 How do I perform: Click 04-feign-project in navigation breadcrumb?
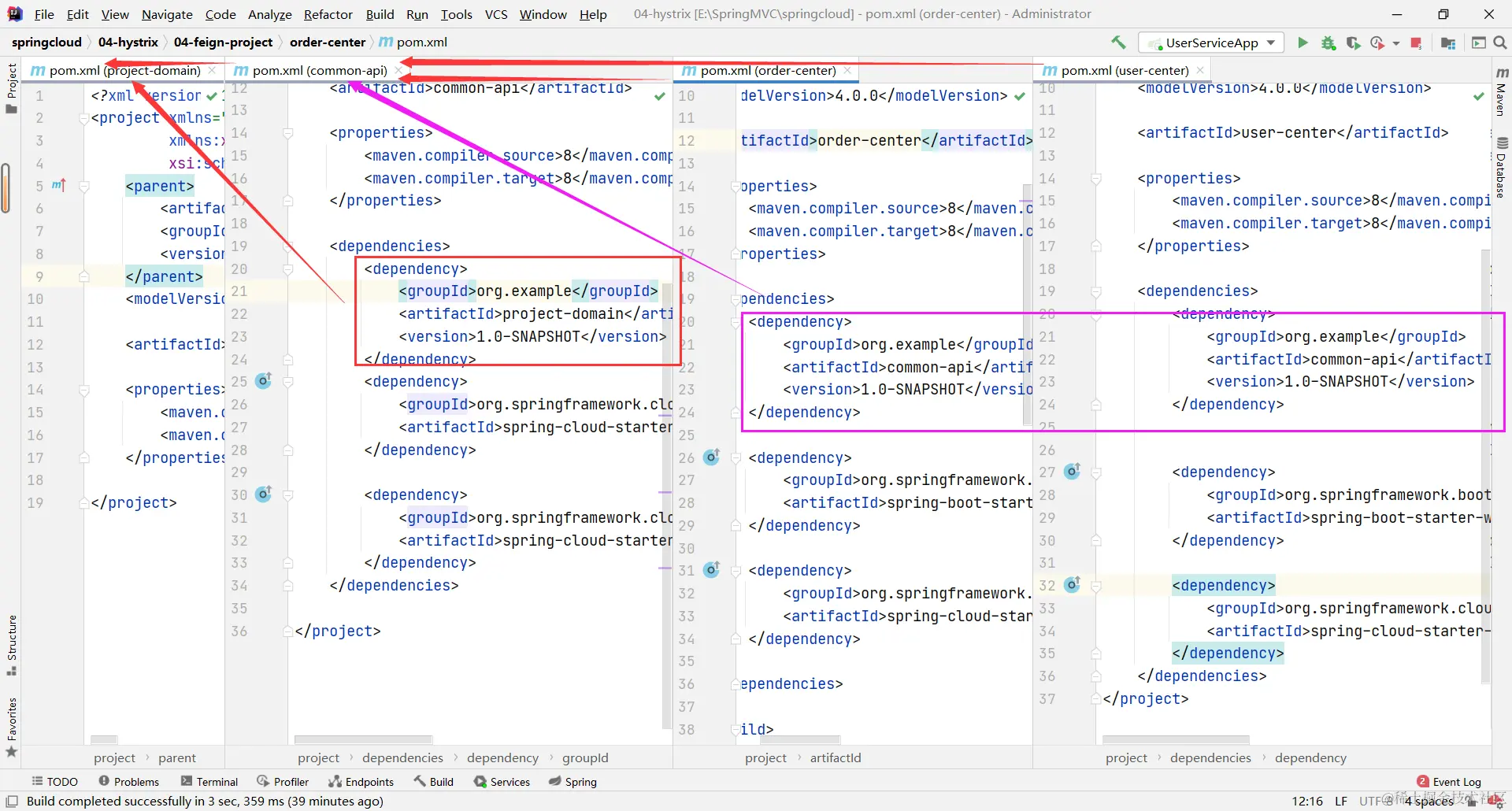(x=223, y=42)
